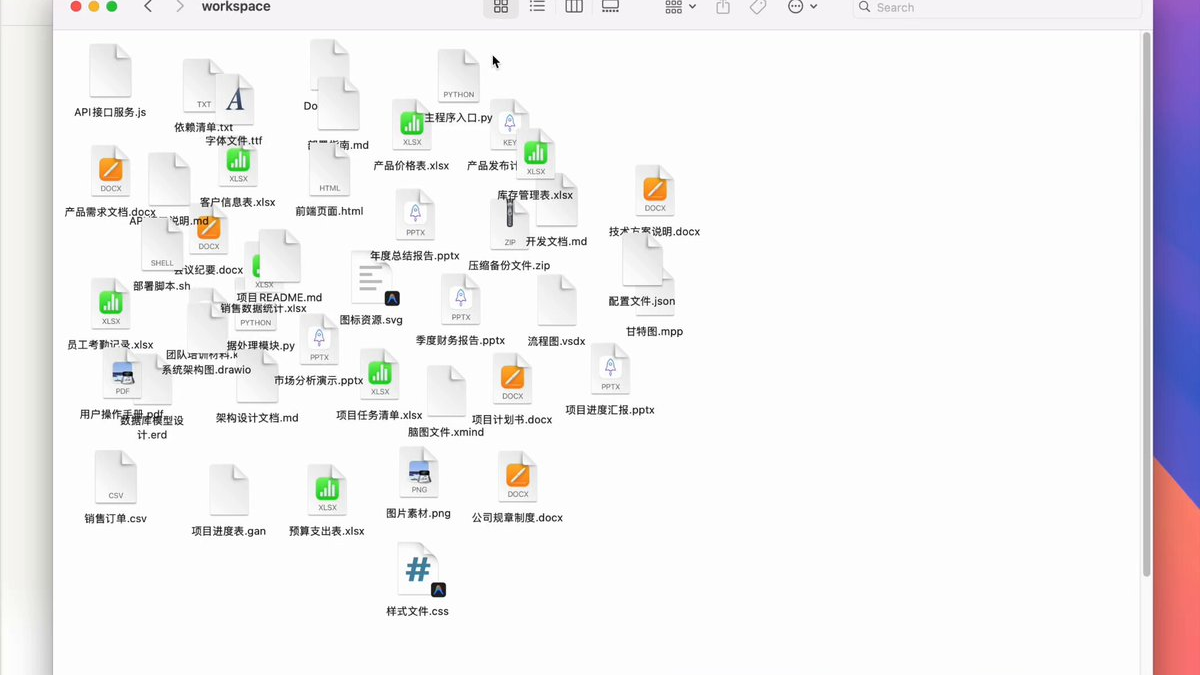Screen dimensions: 1200x675
Task: Switch to column view
Action: [574, 7]
